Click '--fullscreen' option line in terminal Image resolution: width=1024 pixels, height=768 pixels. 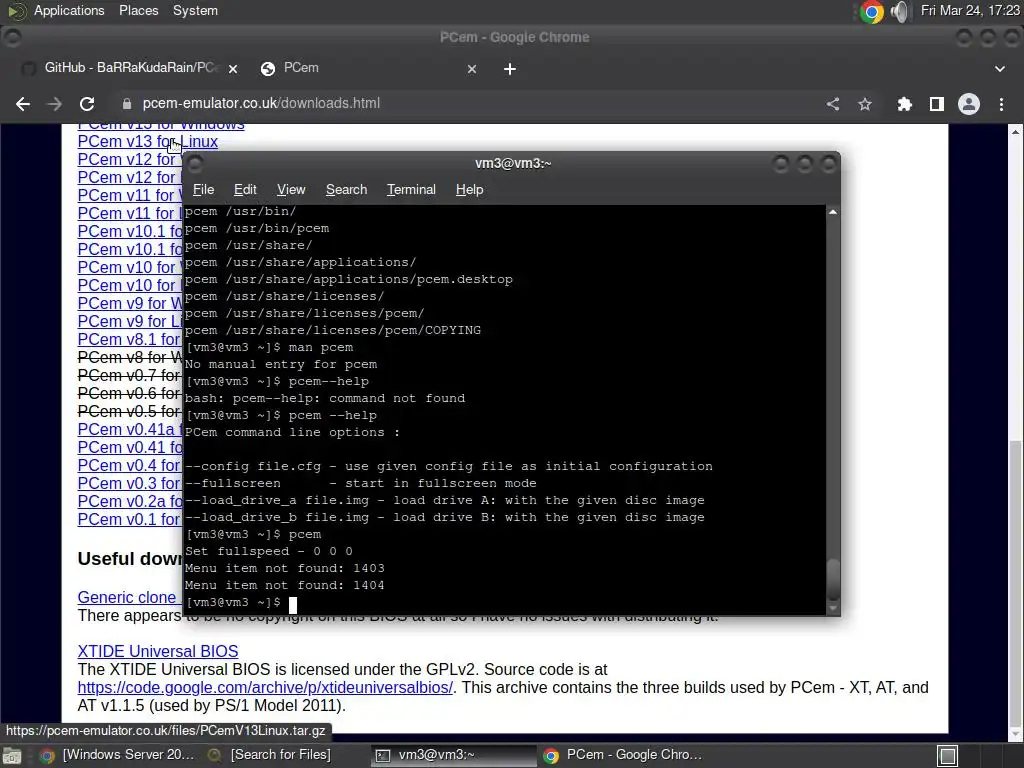360,484
